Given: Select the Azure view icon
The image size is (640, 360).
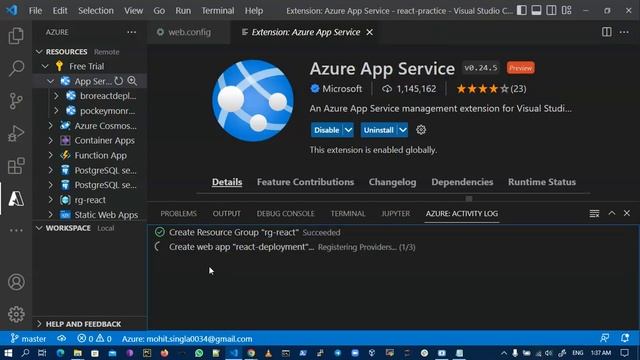Looking at the screenshot, I should tap(16, 199).
